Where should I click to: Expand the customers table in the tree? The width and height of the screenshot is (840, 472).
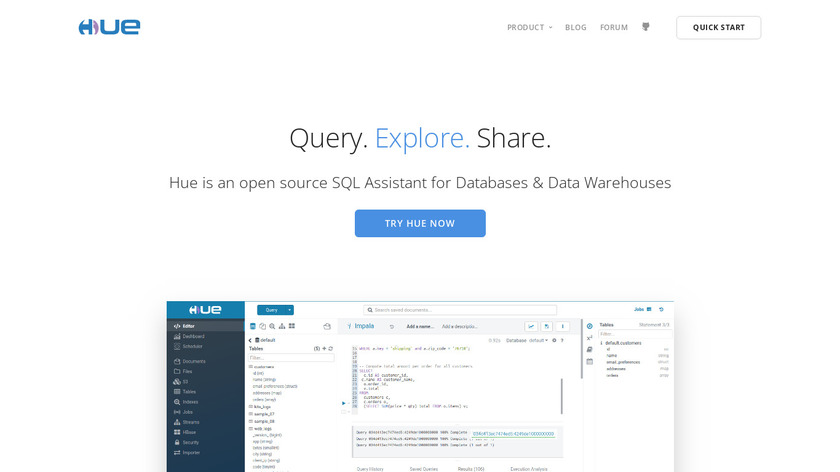tap(261, 366)
